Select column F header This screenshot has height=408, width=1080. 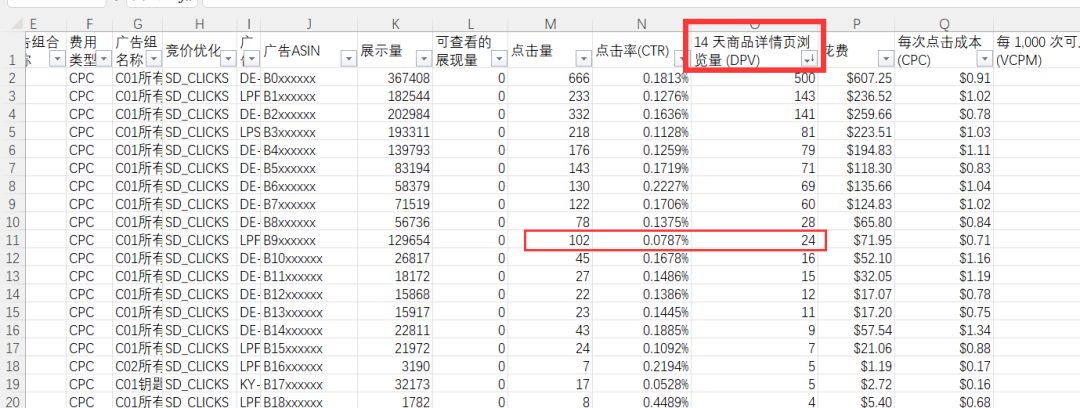point(90,25)
